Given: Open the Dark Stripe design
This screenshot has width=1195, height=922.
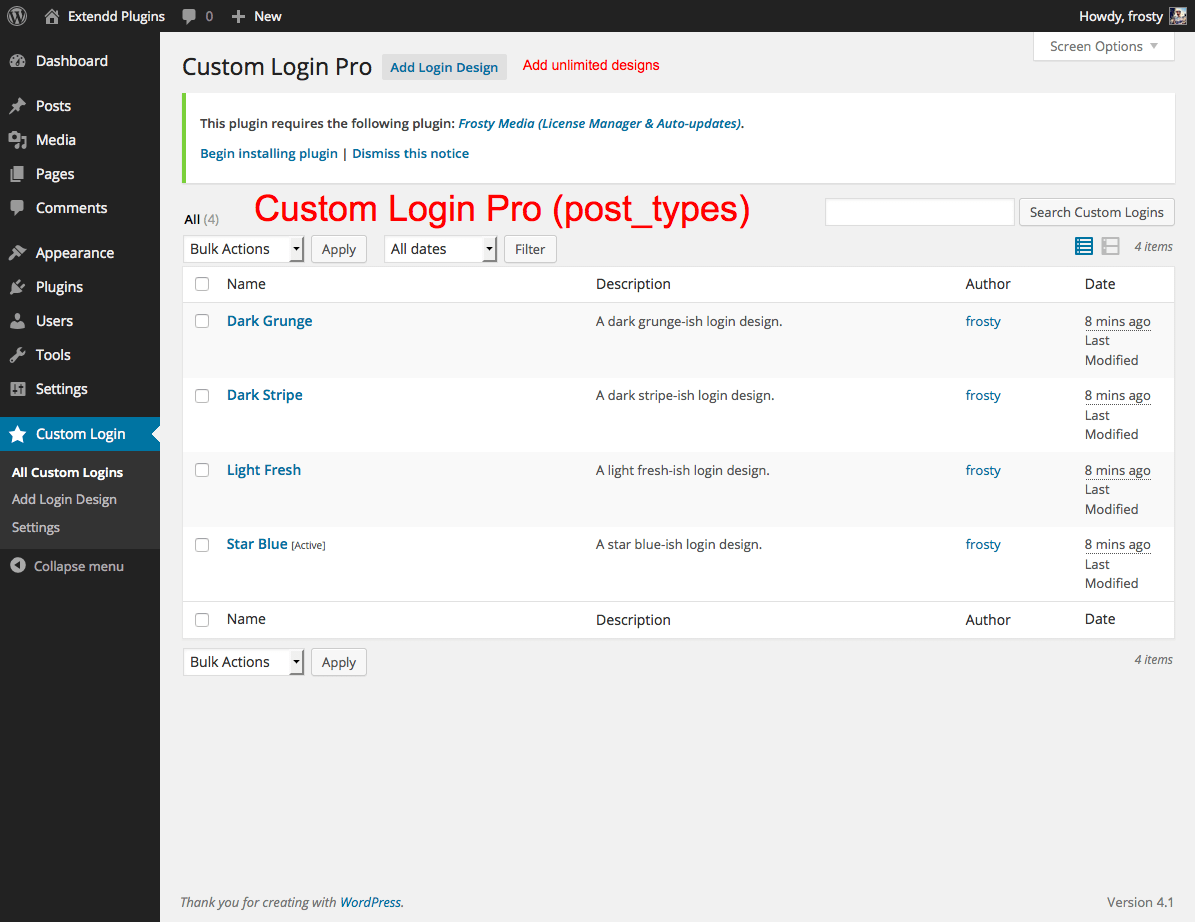Looking at the screenshot, I should (x=264, y=395).
